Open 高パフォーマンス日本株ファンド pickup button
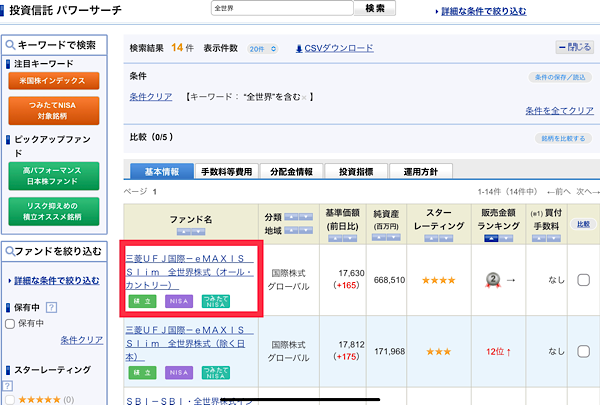The image size is (600, 405). pyautogui.click(x=54, y=176)
